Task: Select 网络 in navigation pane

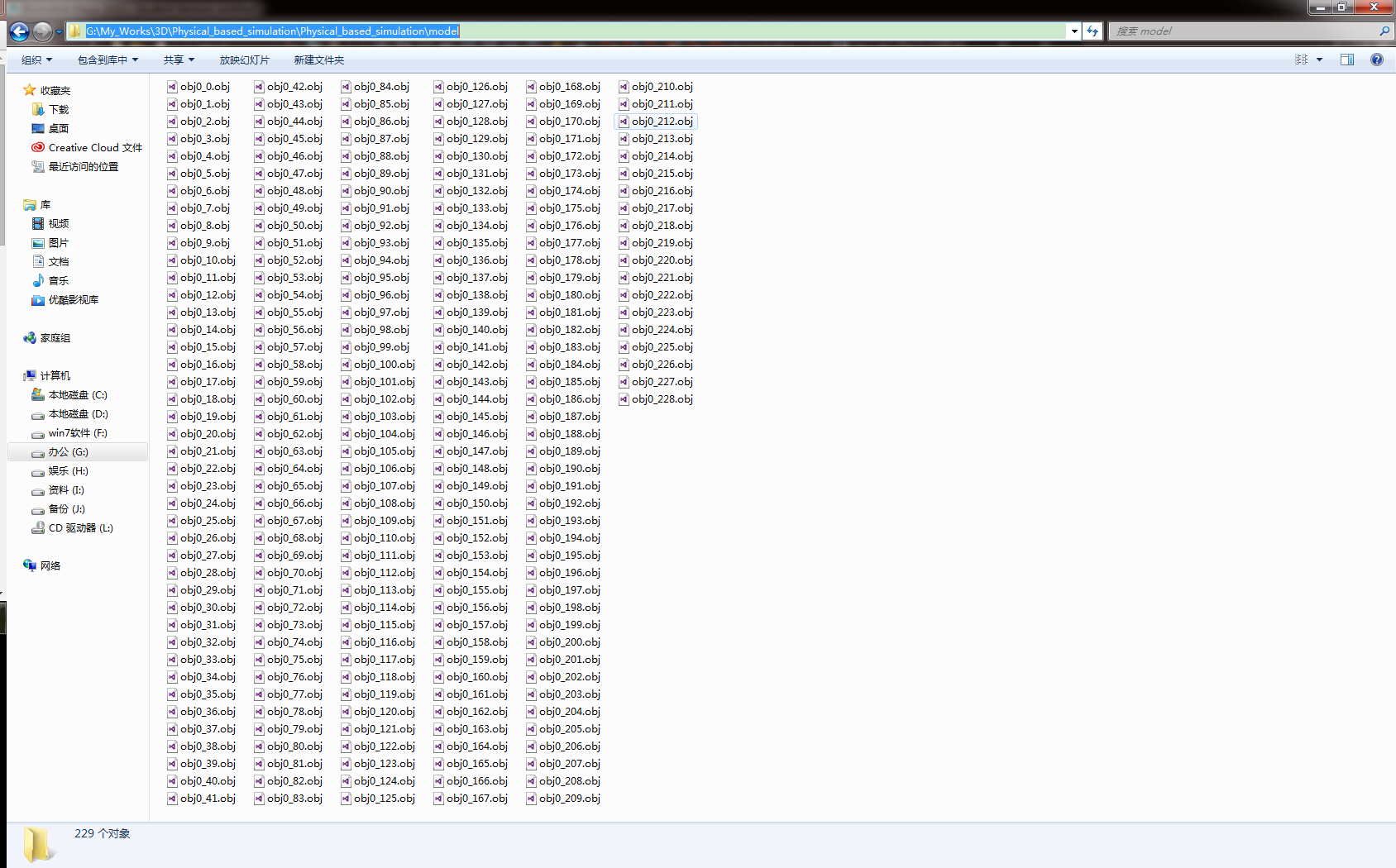Action: tap(42, 565)
